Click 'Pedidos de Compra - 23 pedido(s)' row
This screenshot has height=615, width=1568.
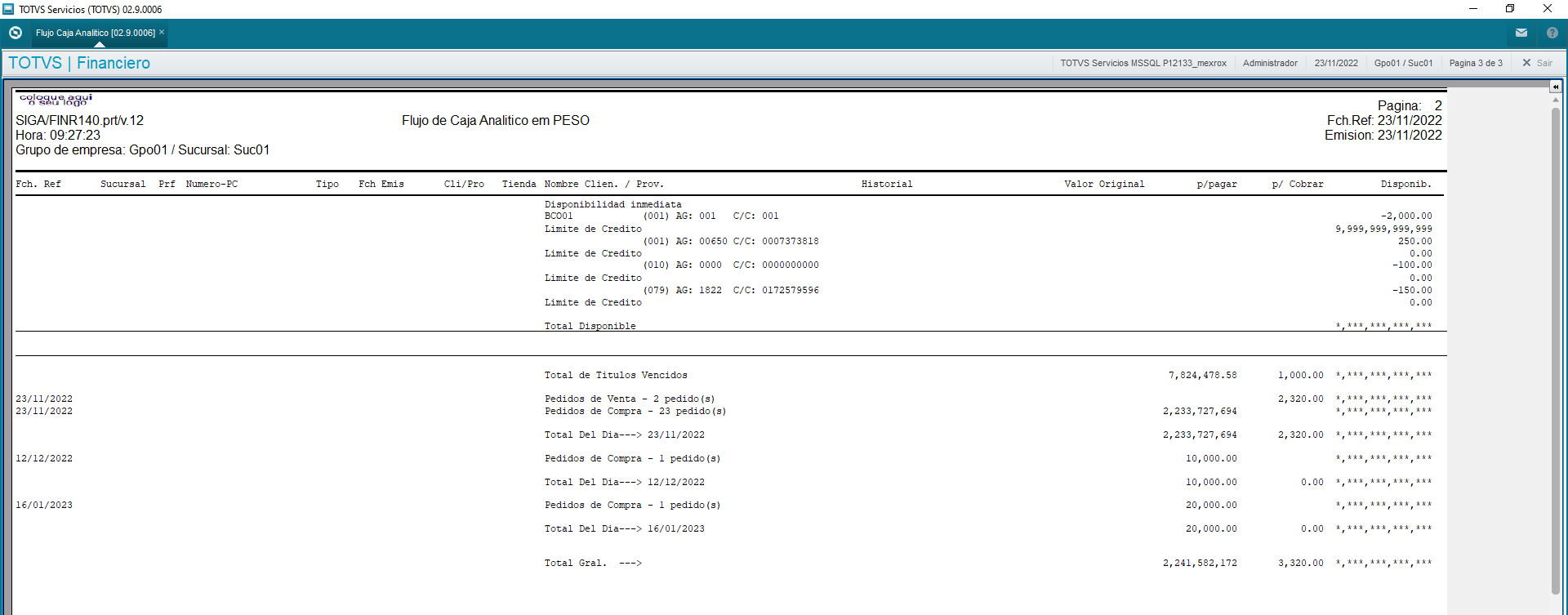click(x=635, y=411)
